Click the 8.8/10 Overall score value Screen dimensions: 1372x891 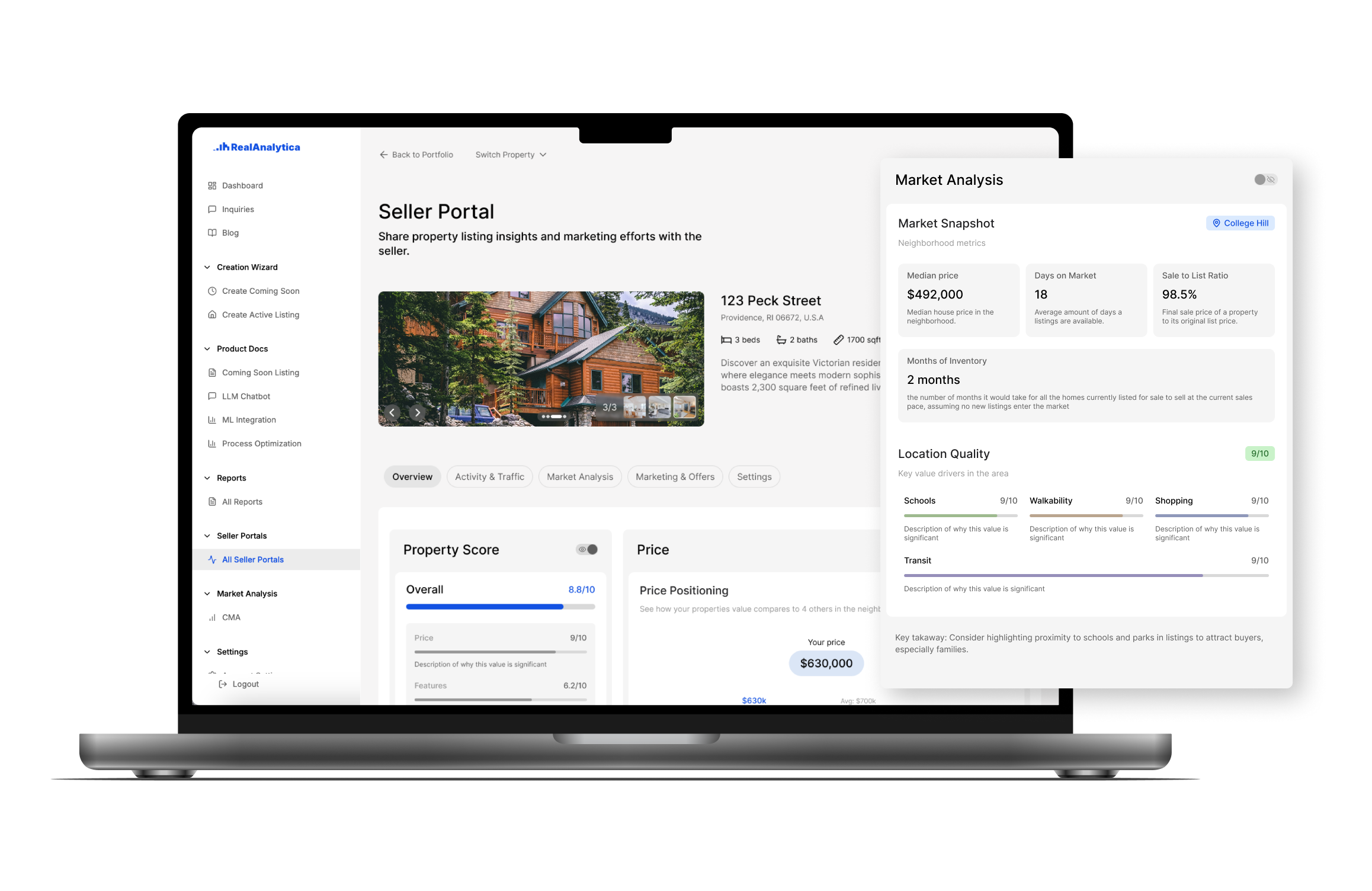(581, 589)
